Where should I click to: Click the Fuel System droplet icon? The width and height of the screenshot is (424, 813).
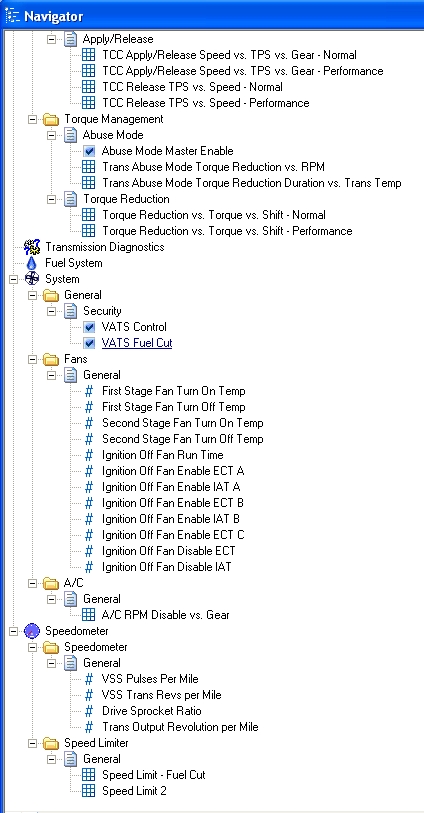[32, 263]
